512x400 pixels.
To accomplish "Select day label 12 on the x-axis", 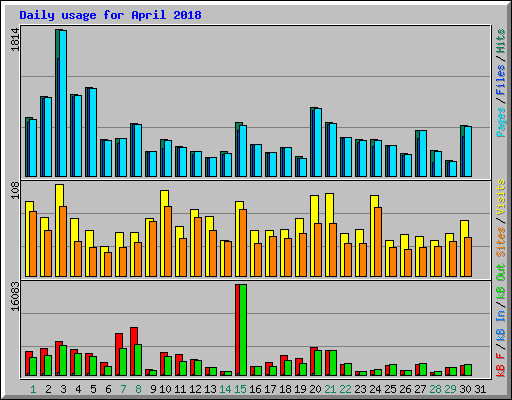I will (195, 389).
